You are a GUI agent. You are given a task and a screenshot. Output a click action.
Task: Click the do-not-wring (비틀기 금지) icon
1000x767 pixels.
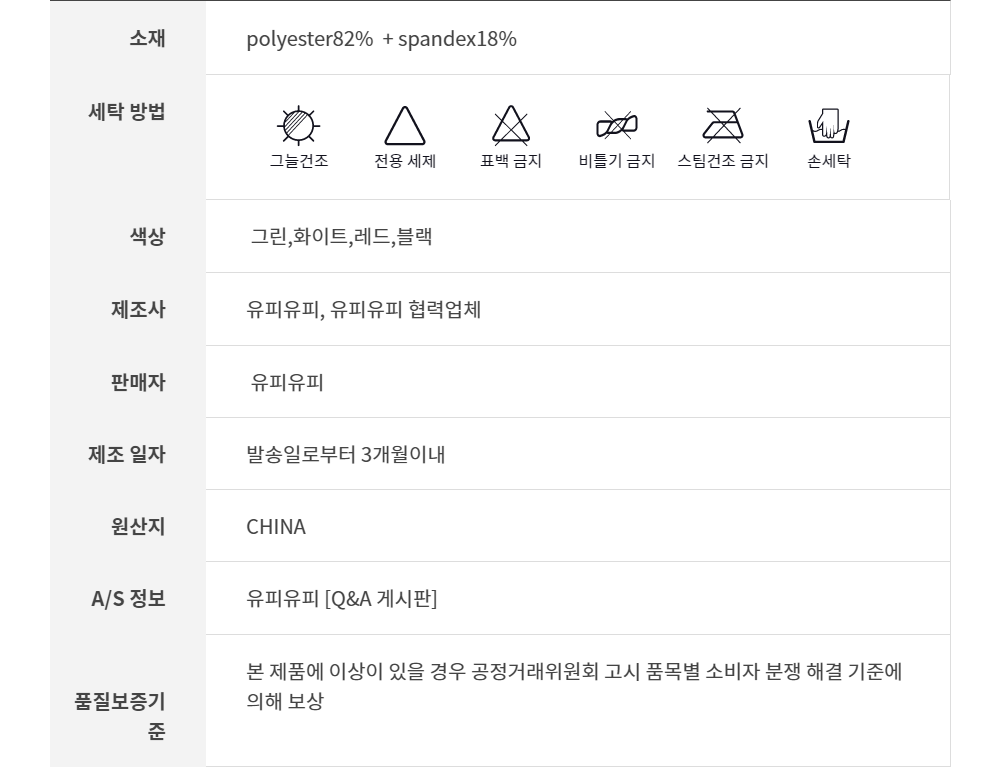click(x=616, y=126)
